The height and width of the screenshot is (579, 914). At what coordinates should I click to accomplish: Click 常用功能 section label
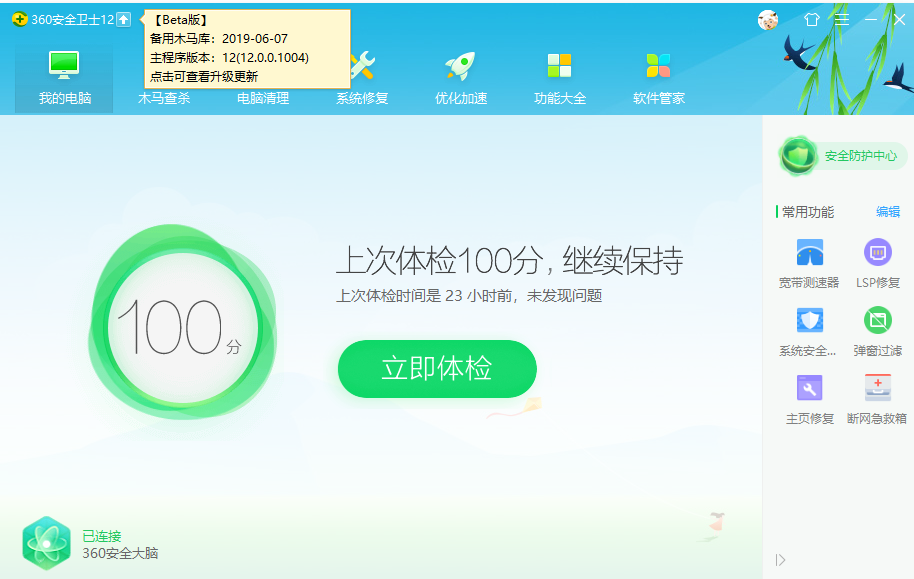tap(808, 212)
